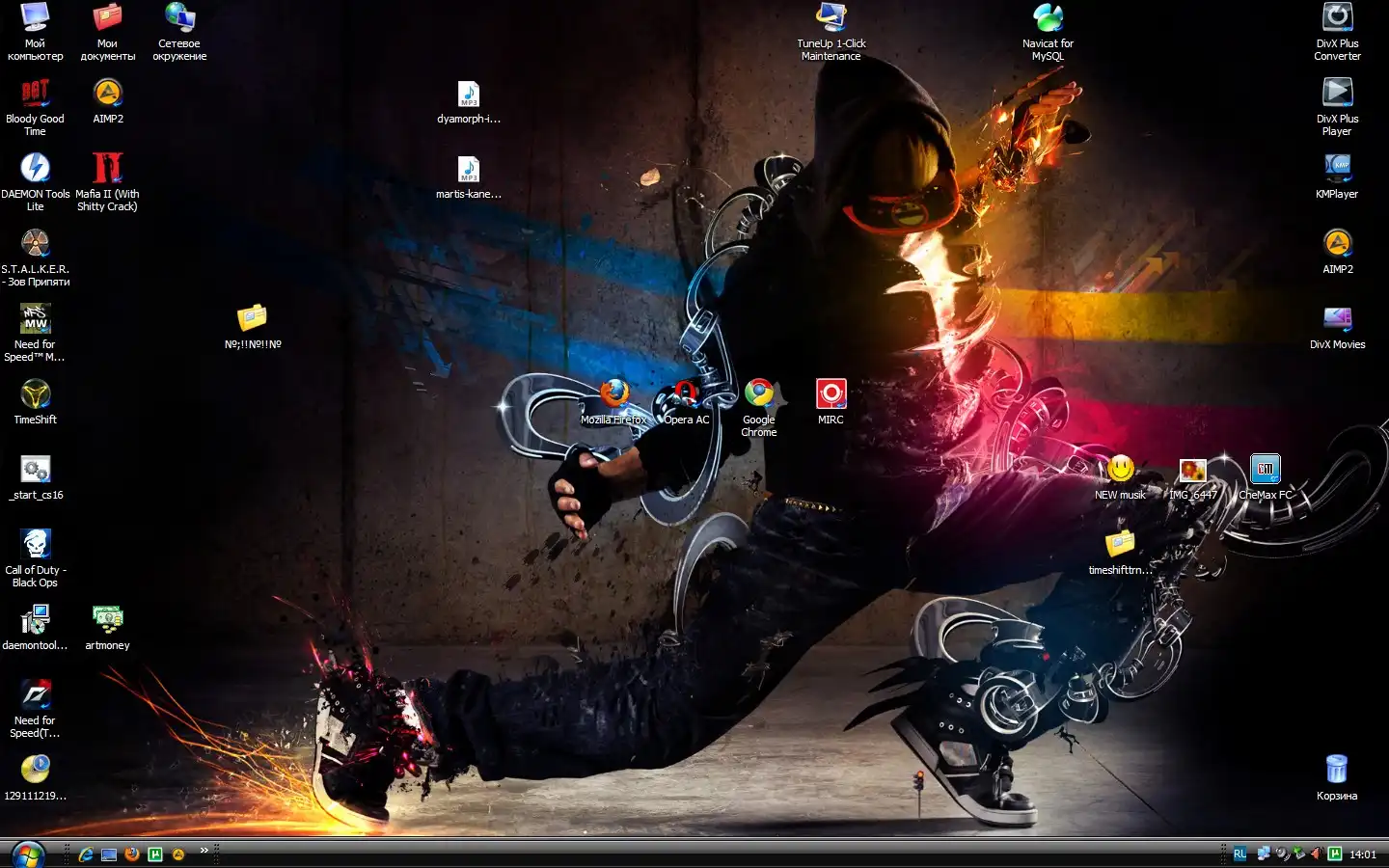Select Navicat for MySQL icon

tap(1048, 18)
